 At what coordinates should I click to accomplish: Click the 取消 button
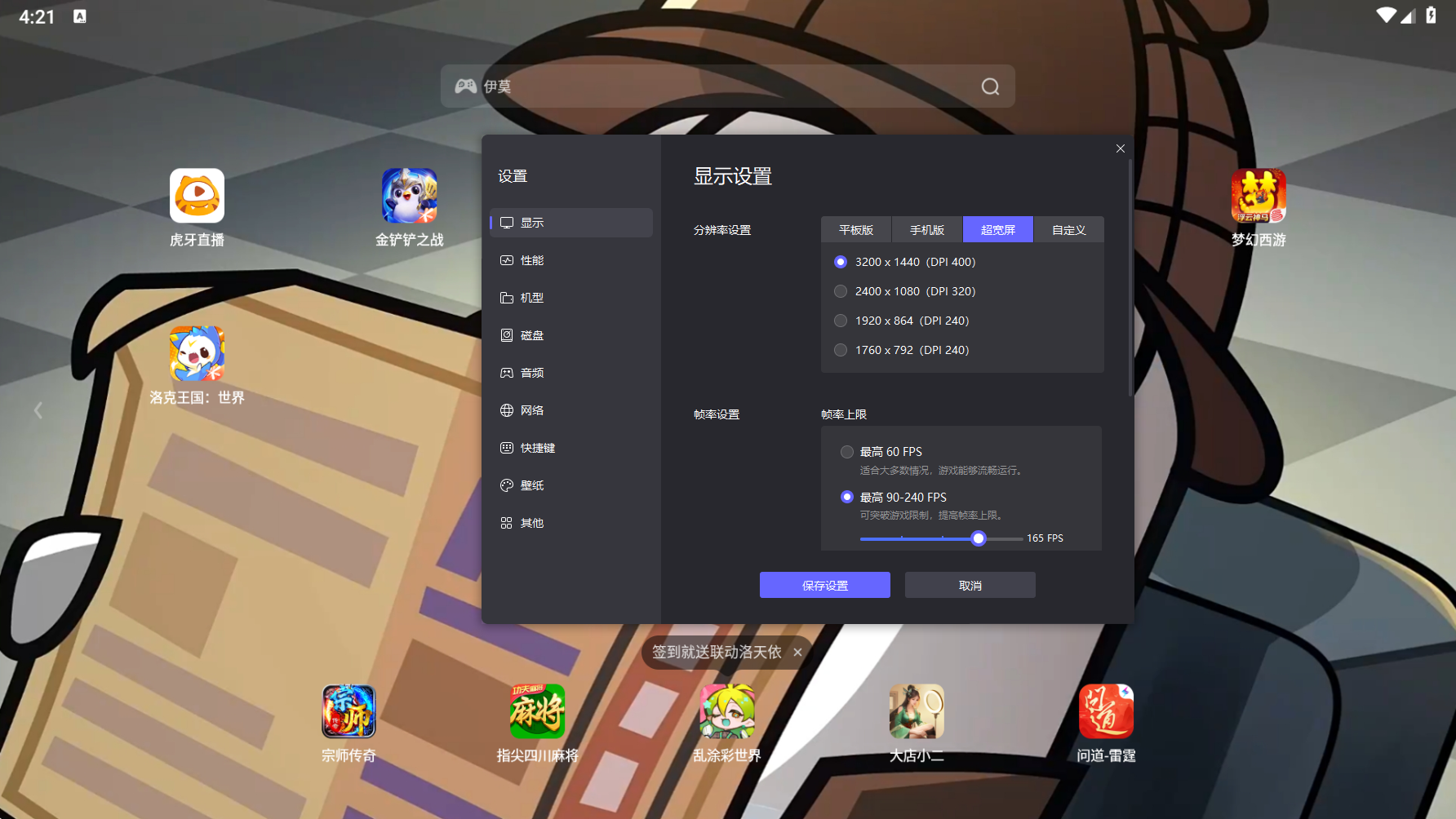point(970,585)
